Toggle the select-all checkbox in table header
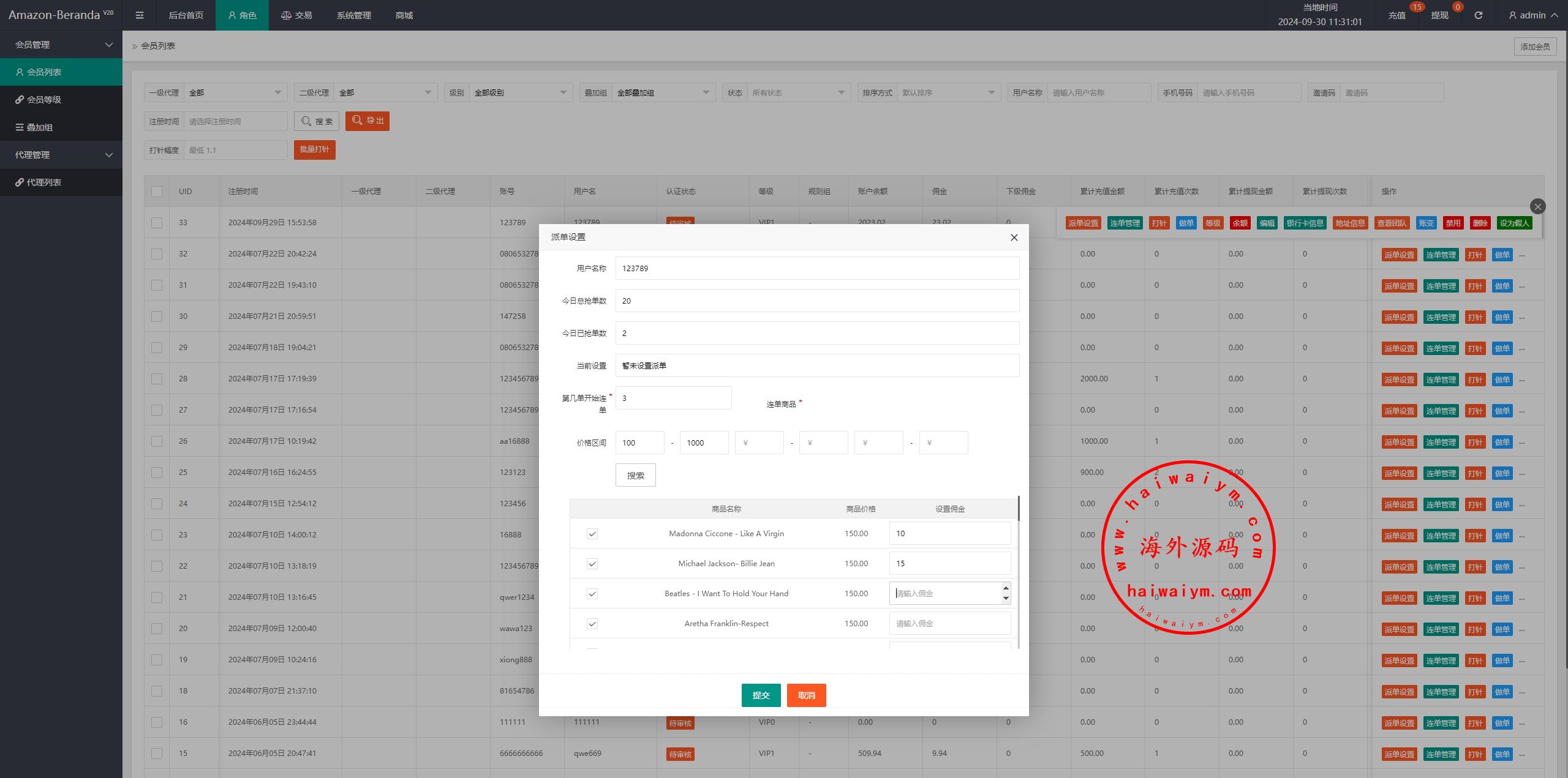 157,192
